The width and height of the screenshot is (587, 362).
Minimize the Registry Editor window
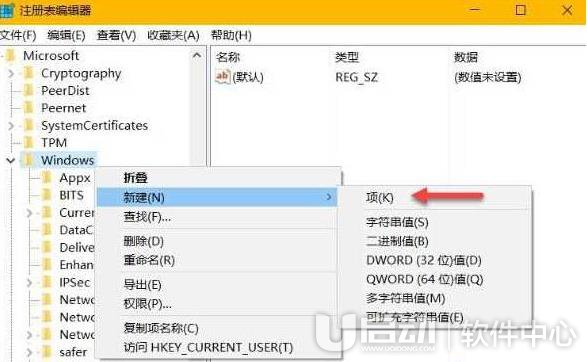click(x=474, y=10)
